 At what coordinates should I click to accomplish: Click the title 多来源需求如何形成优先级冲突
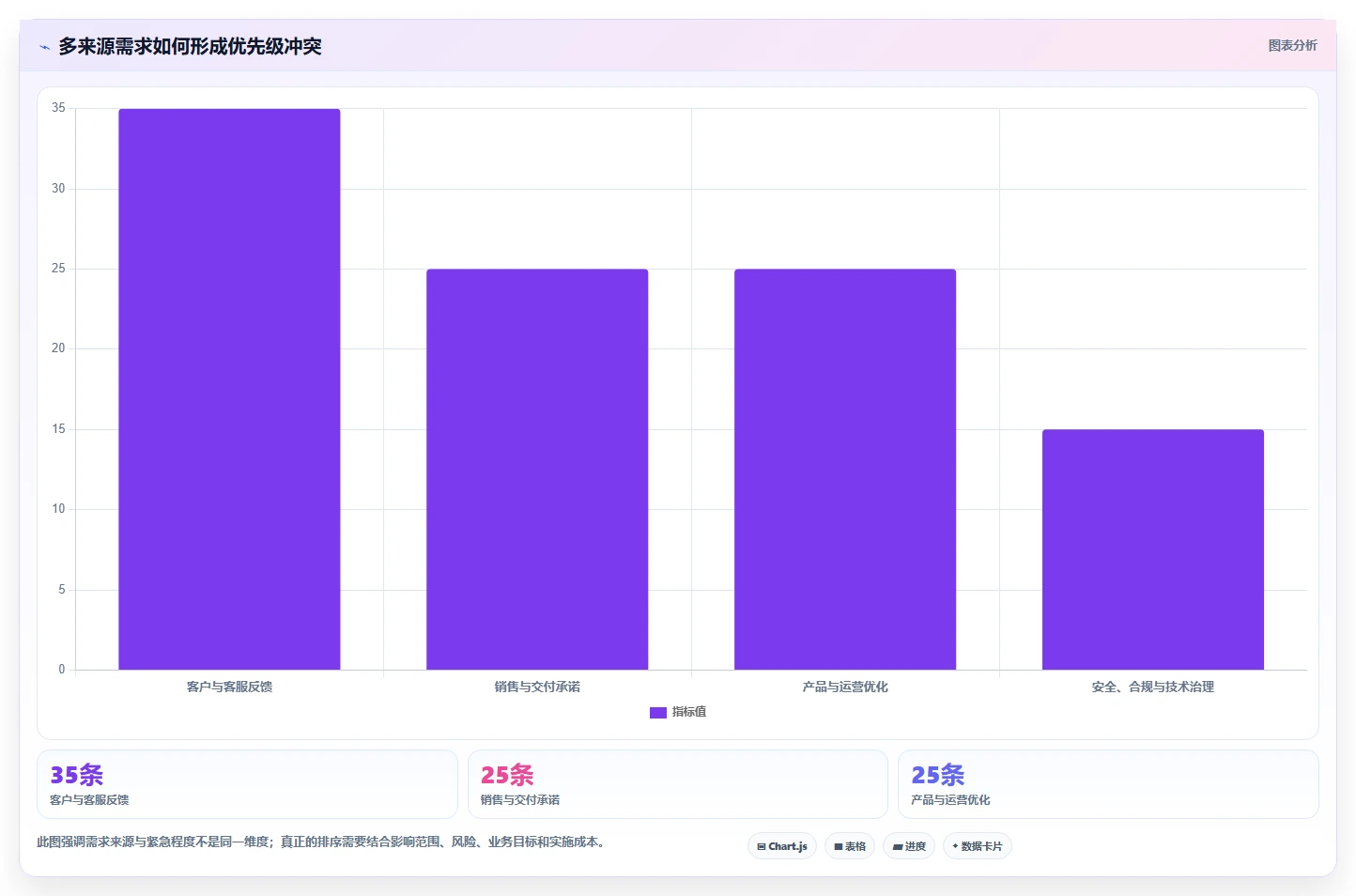click(x=190, y=46)
